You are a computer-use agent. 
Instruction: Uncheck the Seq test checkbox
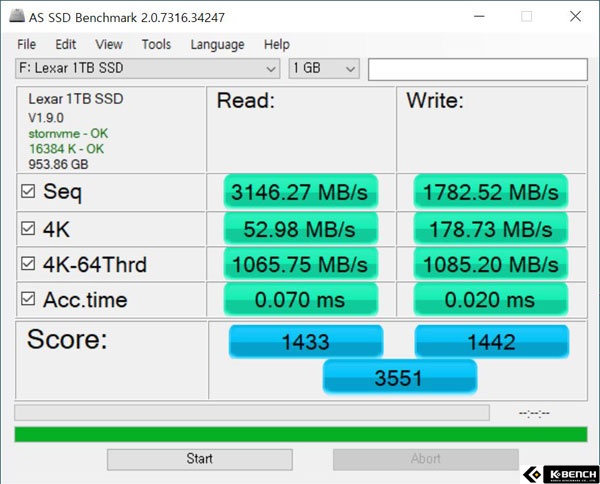tap(28, 191)
